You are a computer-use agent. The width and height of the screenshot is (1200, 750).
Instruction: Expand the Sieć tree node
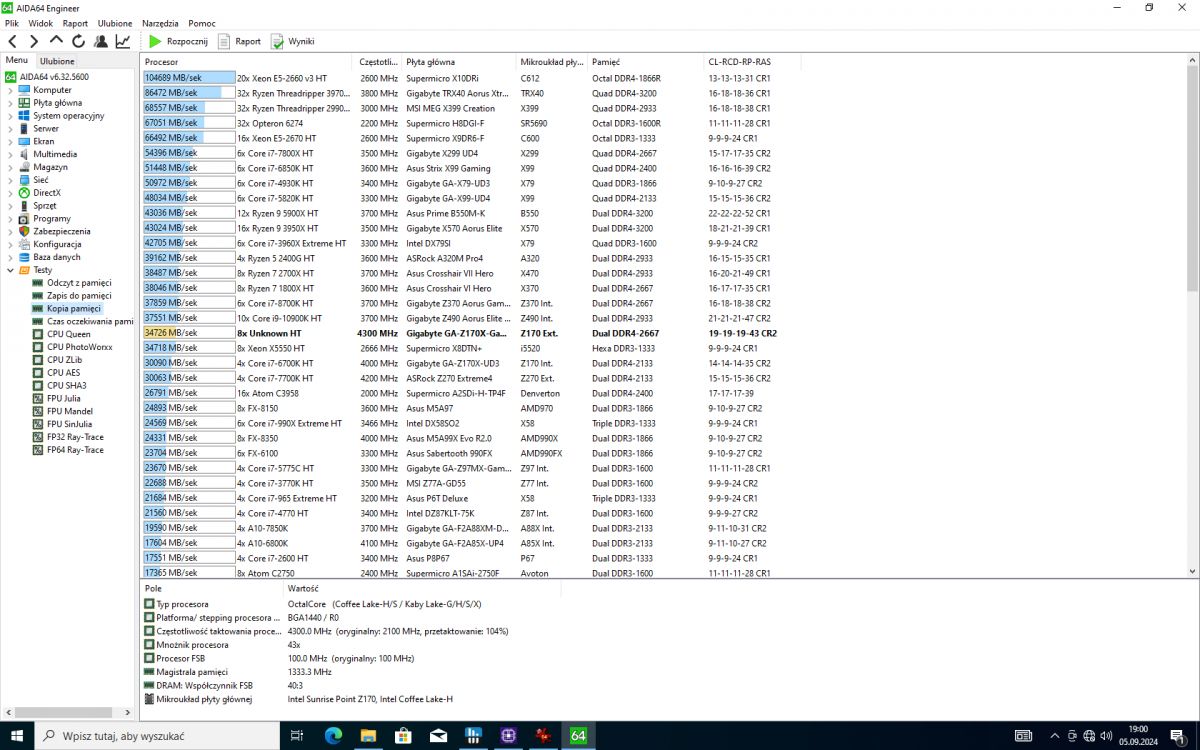click(11, 180)
